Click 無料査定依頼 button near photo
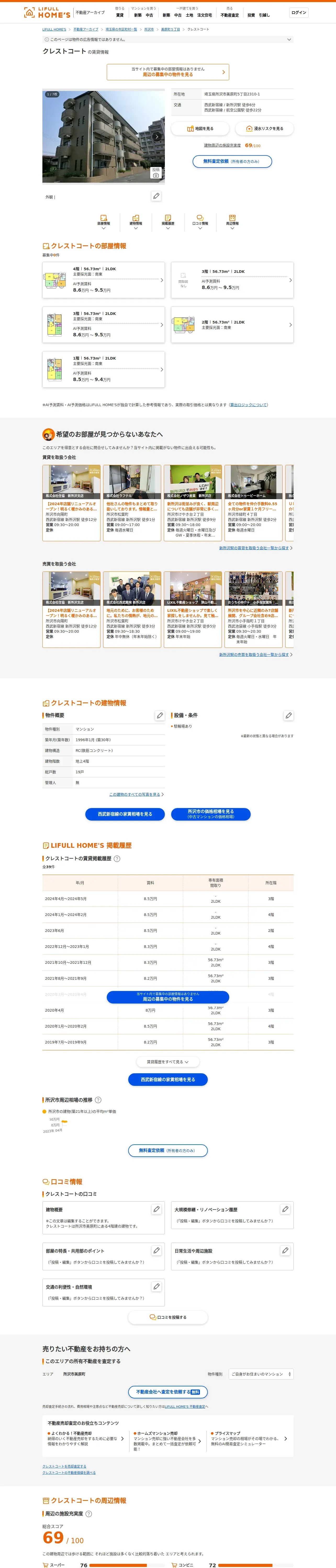Image resolution: width=336 pixels, height=1568 pixels. [x=232, y=161]
